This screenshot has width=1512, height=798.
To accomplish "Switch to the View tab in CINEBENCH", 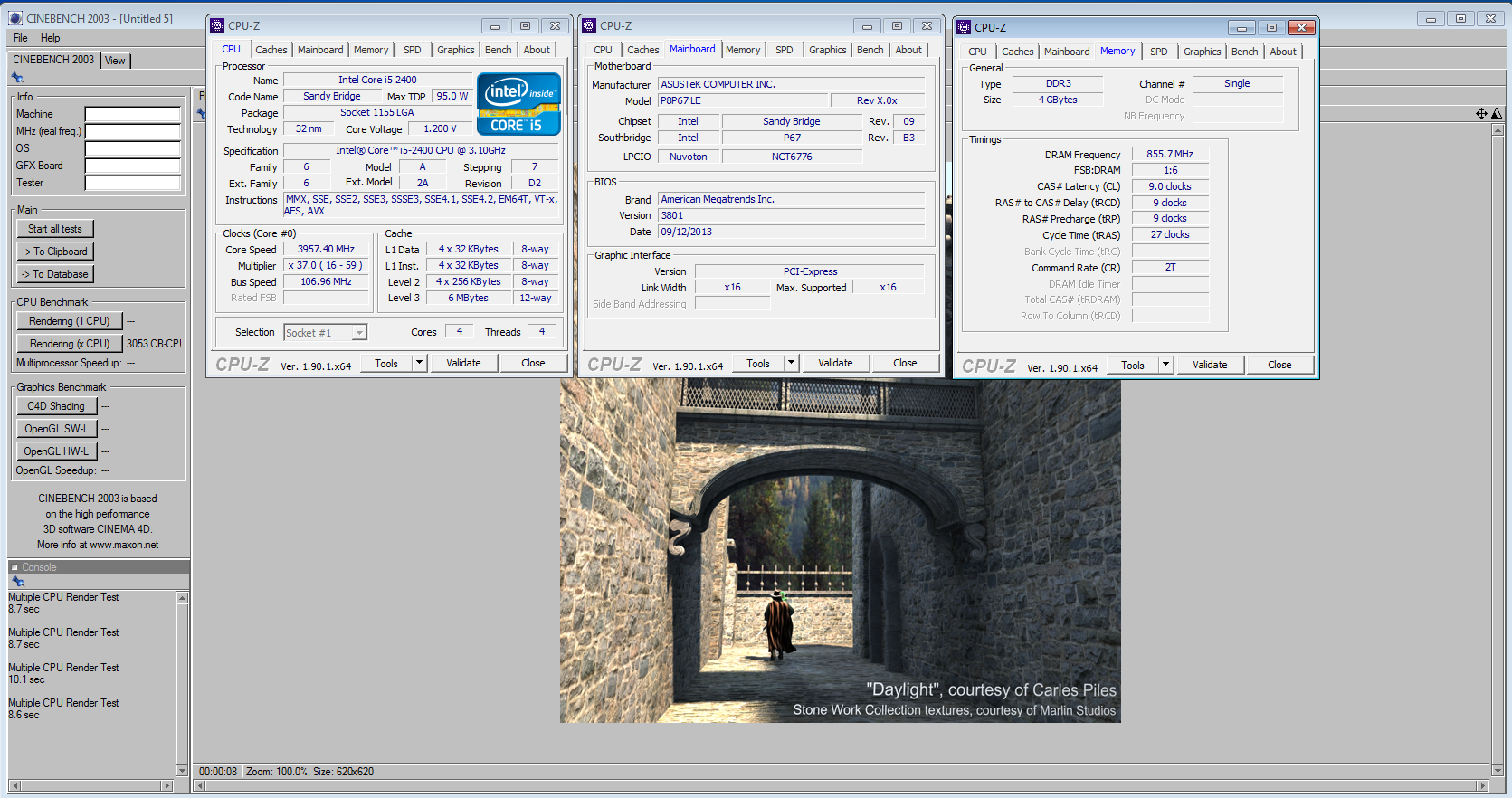I will [x=116, y=61].
